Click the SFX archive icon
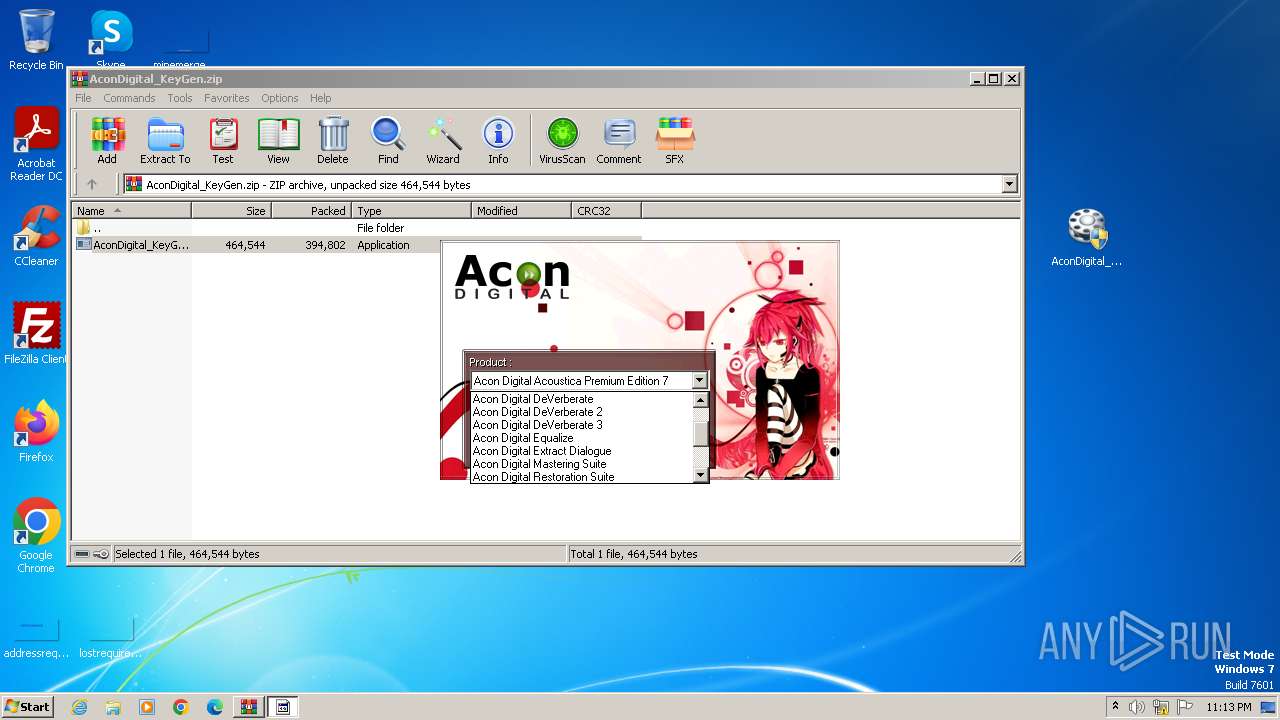Screen dimensions: 1280x720 pos(675,141)
